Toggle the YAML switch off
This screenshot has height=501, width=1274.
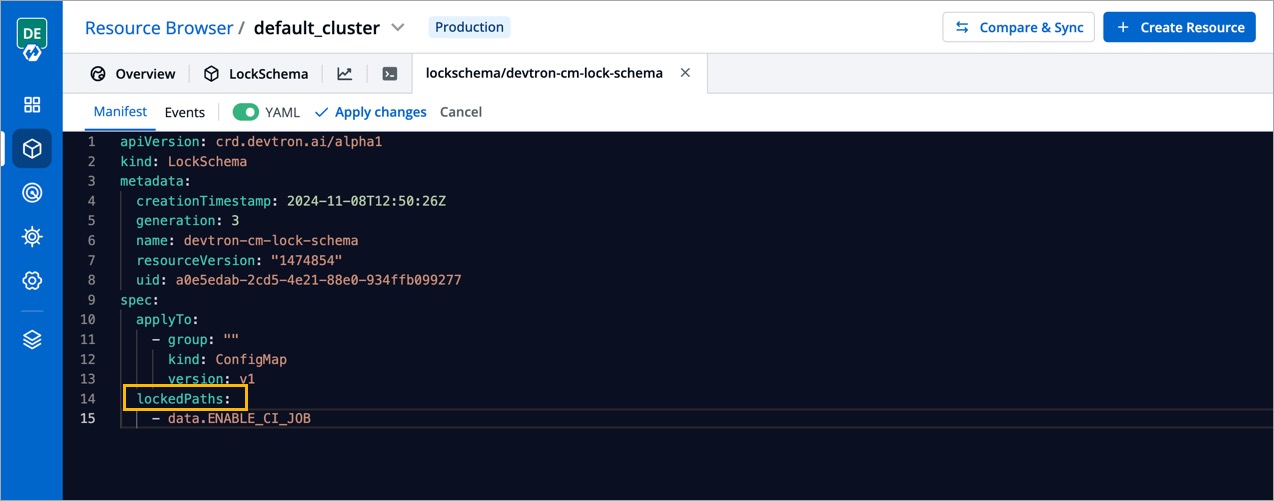[246, 112]
